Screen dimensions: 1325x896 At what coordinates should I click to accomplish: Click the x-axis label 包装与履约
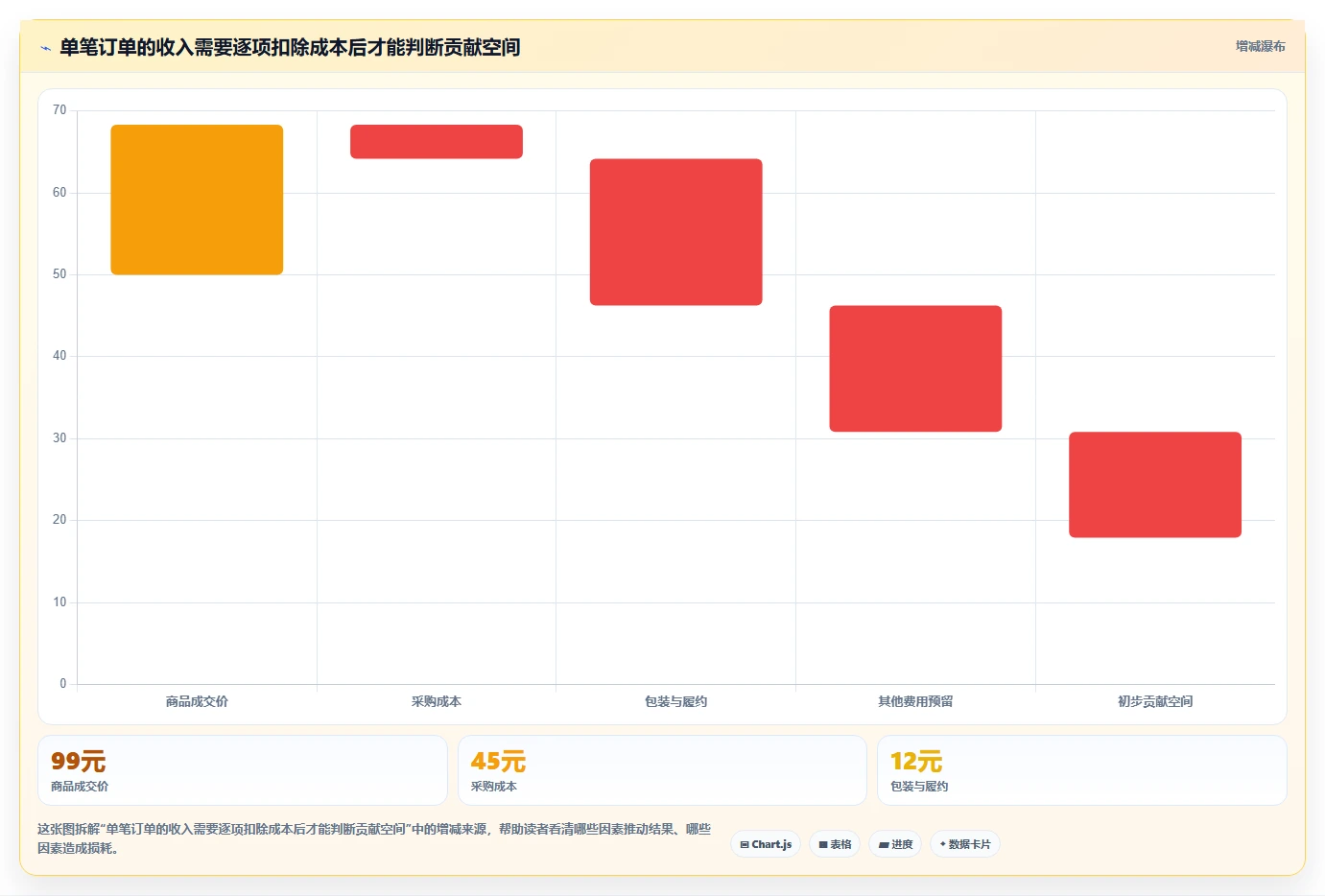pos(676,701)
